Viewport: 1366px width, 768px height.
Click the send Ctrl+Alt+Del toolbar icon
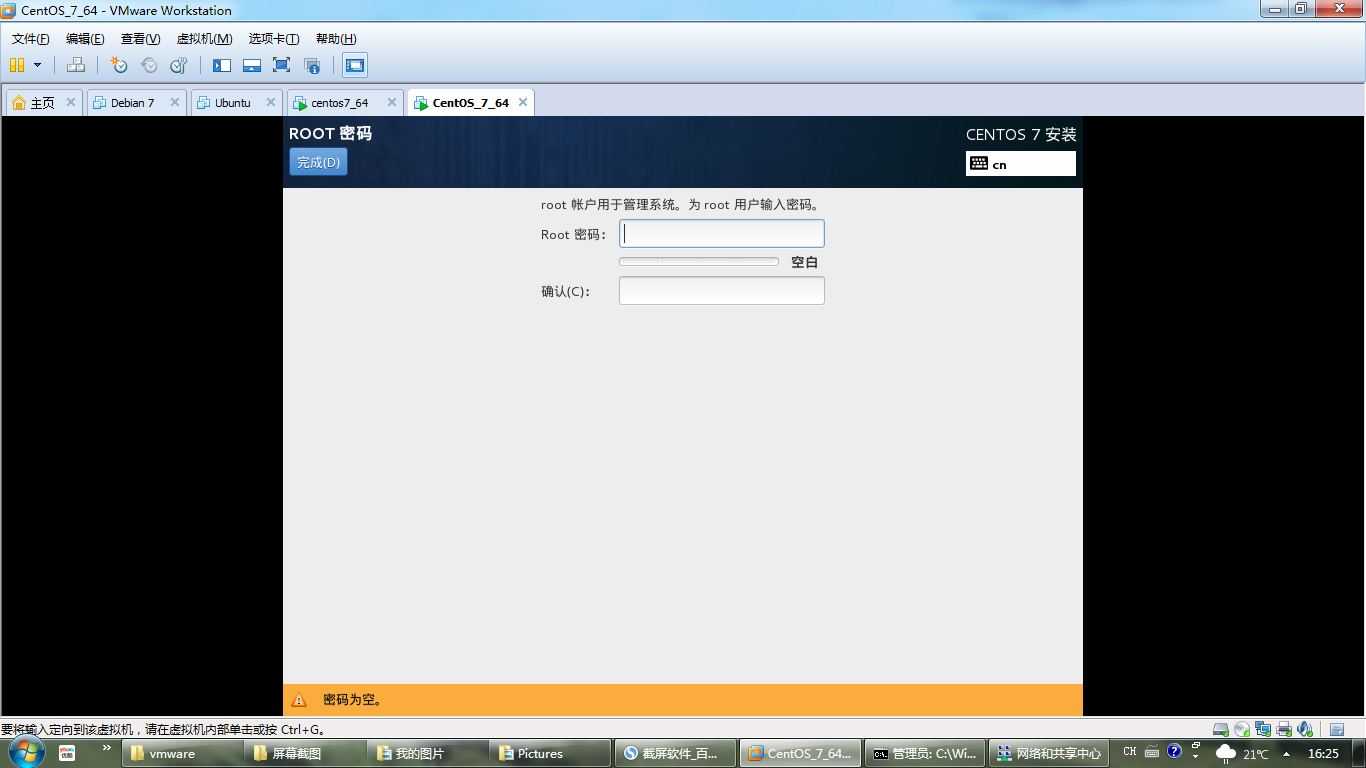(x=76, y=65)
